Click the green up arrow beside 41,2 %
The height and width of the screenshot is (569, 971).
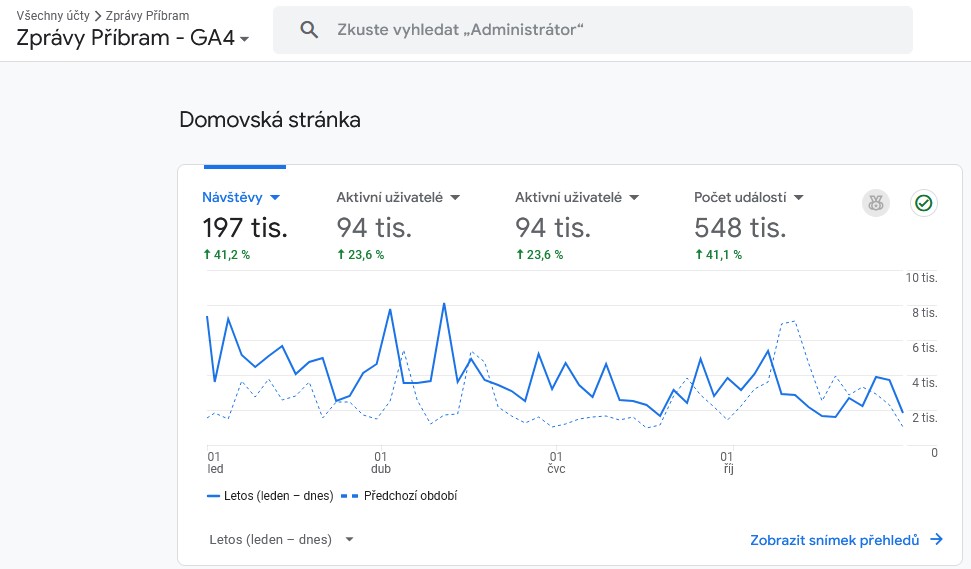[207, 255]
